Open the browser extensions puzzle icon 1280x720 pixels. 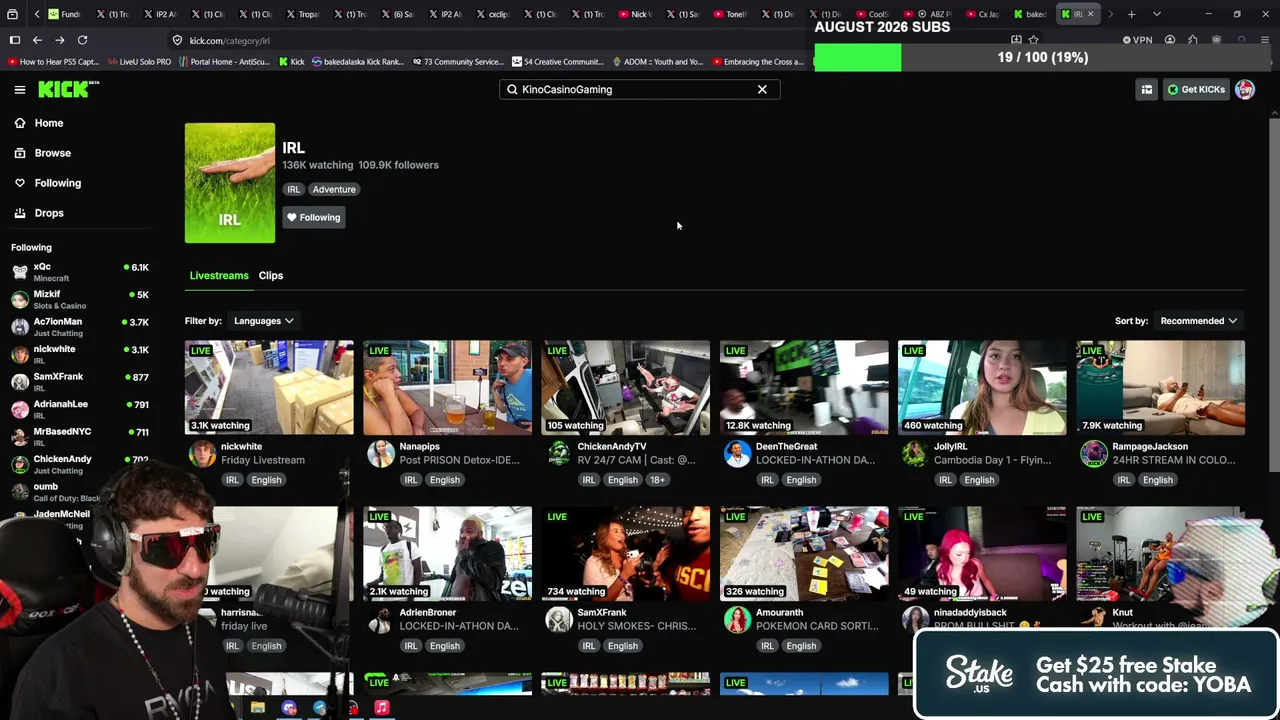point(1193,40)
